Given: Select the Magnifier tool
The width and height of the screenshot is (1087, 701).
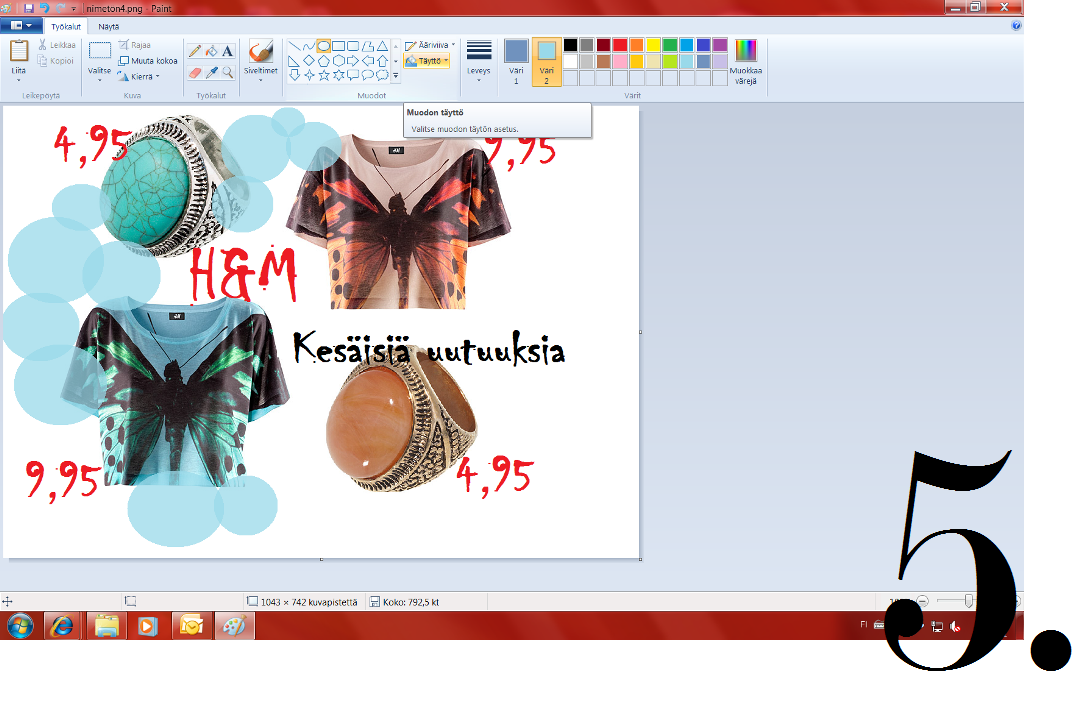Looking at the screenshot, I should tap(227, 72).
